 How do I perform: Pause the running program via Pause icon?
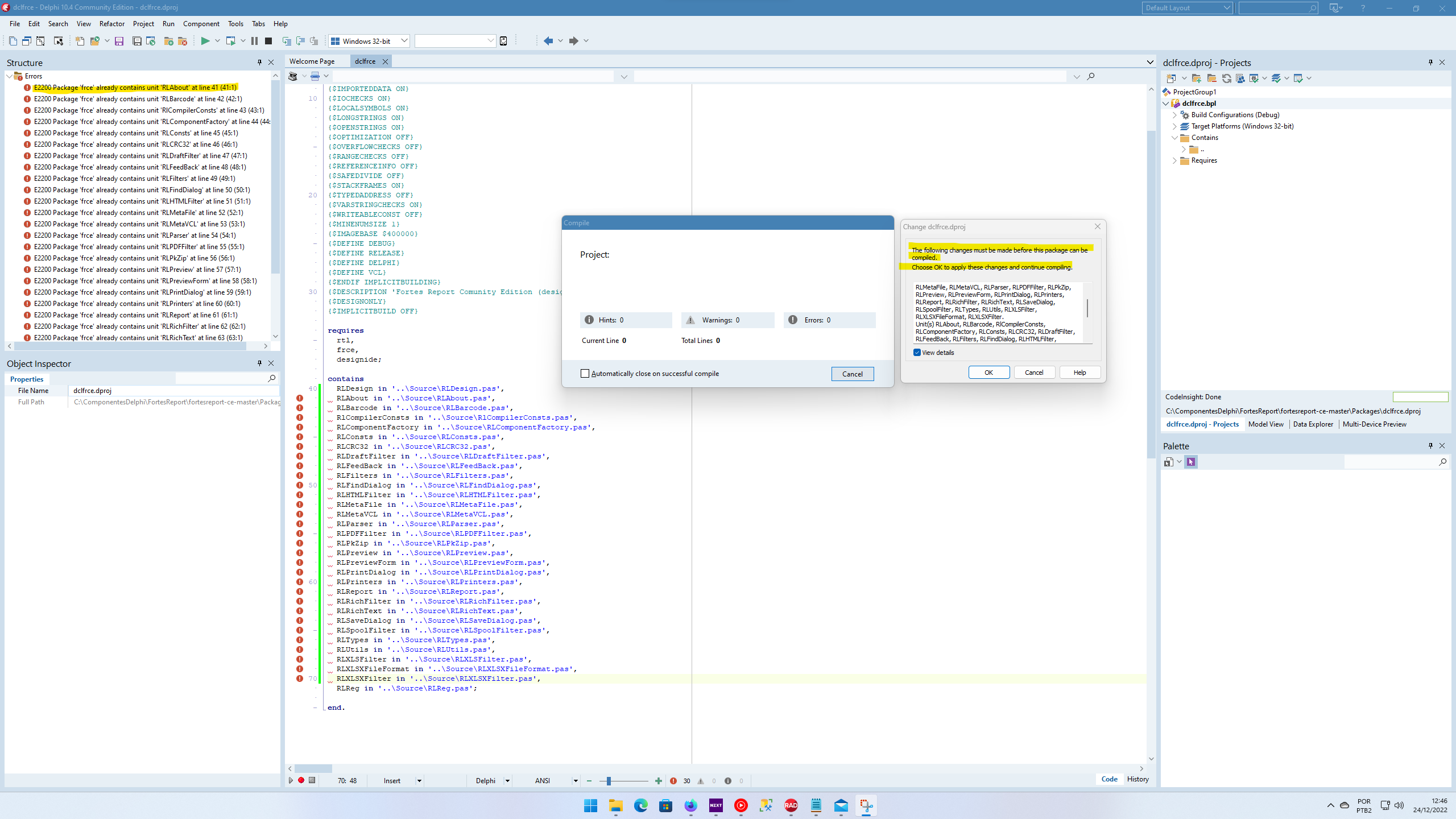point(254,41)
